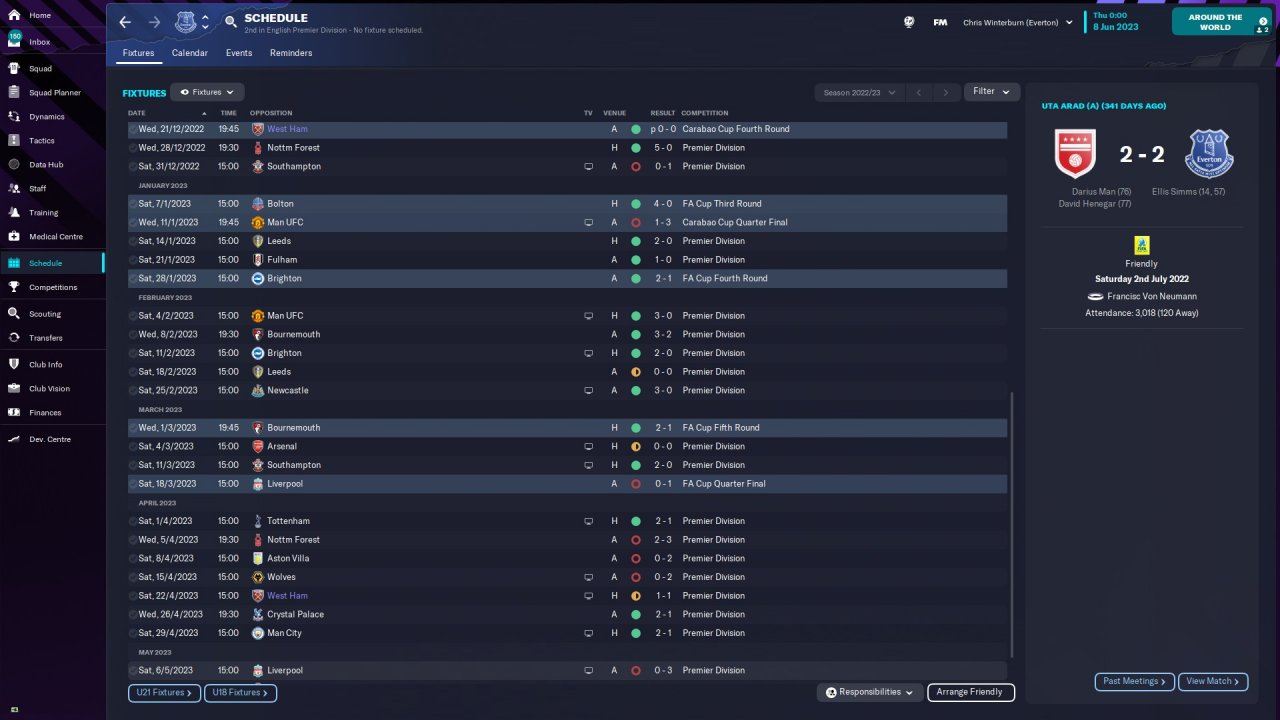The image size is (1280, 720).
Task: Go to the Staff section
Action: click(38, 189)
